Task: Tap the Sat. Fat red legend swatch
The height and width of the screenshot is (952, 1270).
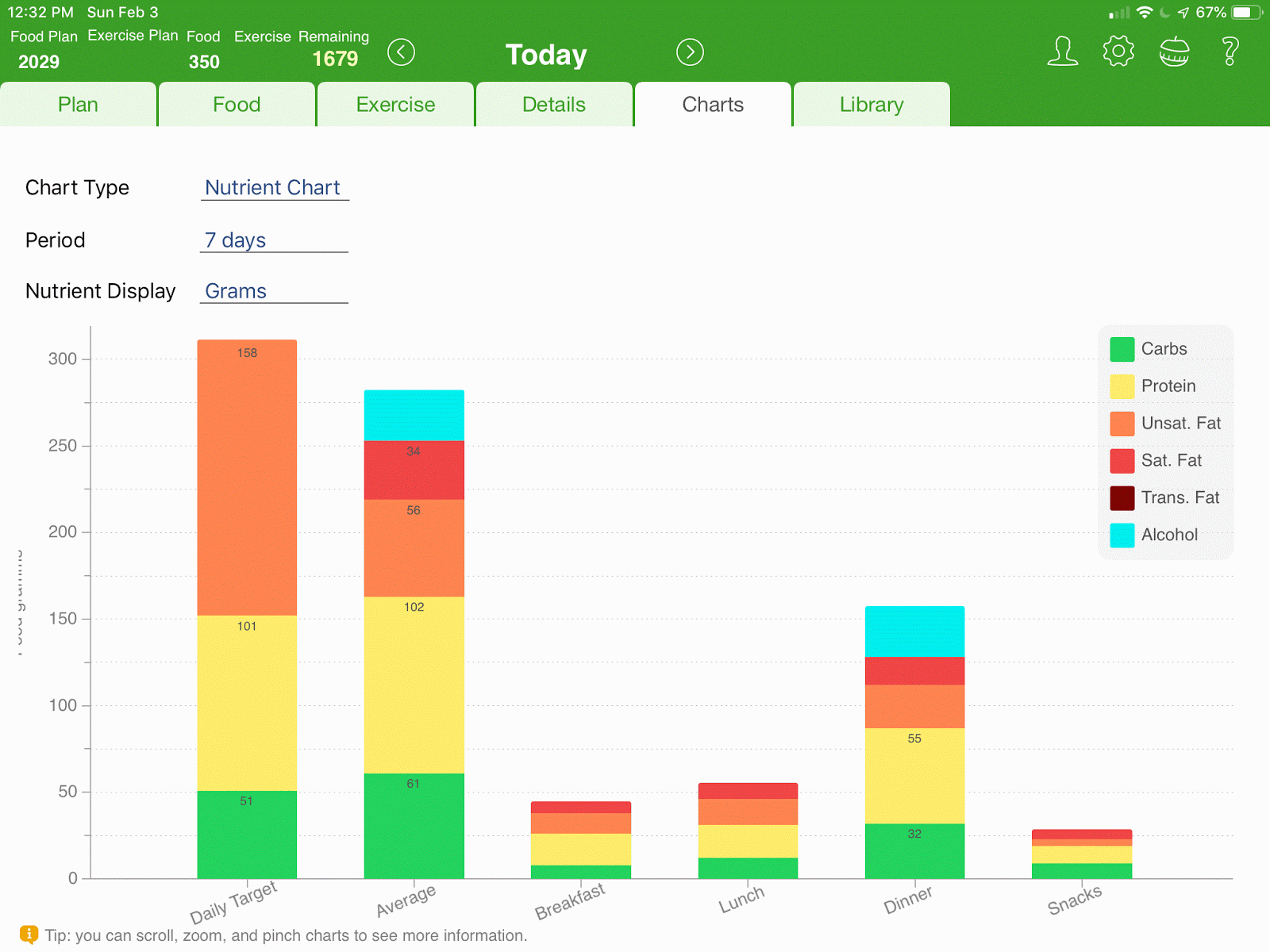Action: [1122, 461]
